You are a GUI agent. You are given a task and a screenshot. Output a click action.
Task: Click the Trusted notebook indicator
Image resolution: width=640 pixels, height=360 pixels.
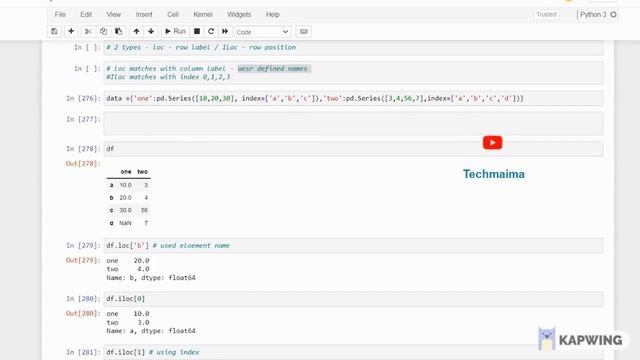(546, 14)
